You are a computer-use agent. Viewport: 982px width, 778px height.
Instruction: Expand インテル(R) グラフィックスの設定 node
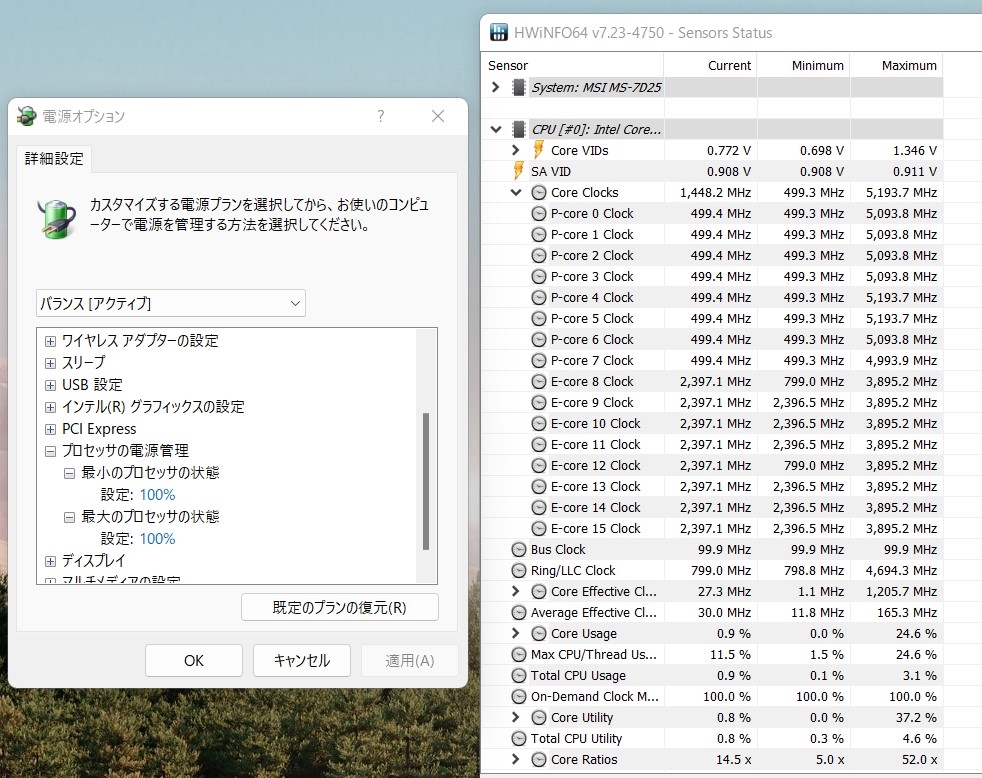pos(51,407)
